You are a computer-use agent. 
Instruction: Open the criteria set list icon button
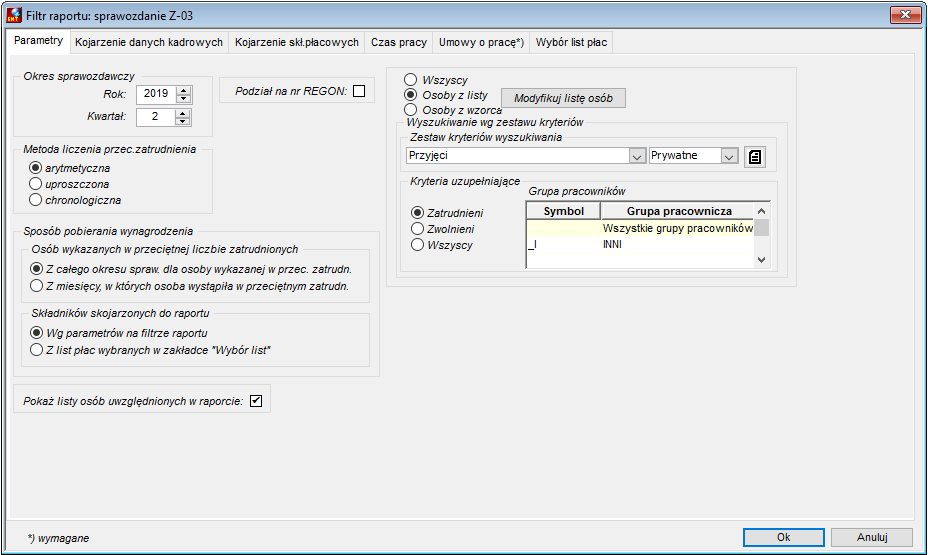tap(755, 157)
